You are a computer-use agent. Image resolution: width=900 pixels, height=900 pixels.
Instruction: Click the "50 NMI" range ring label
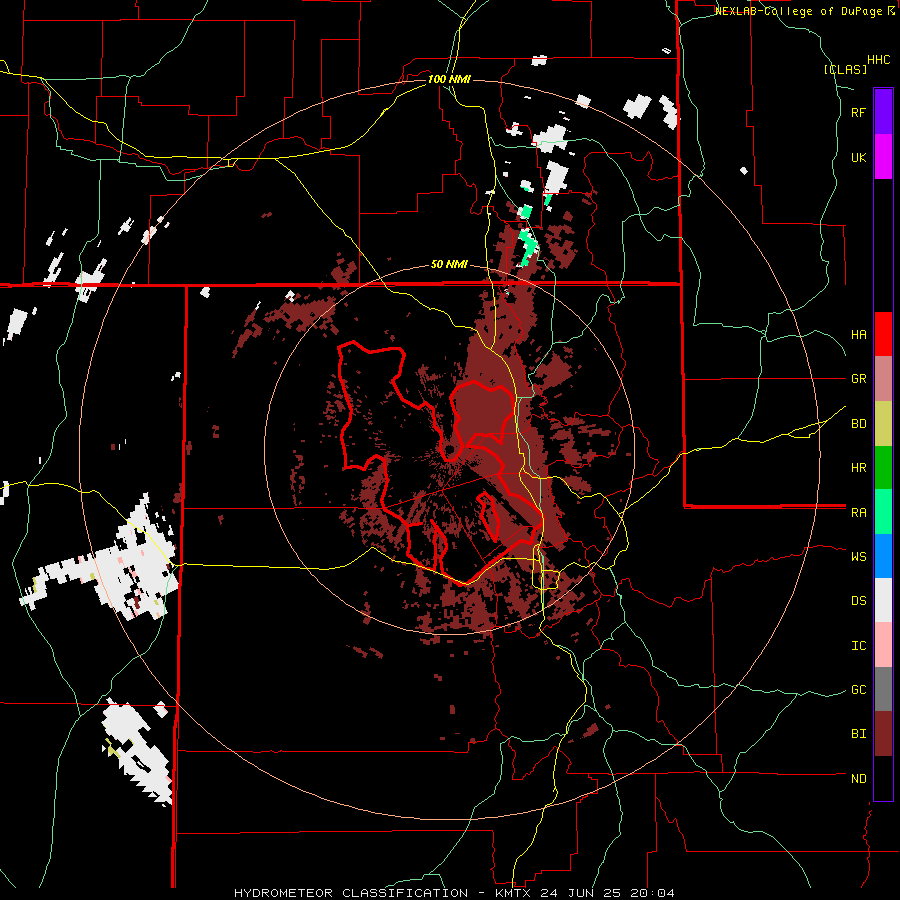click(449, 265)
